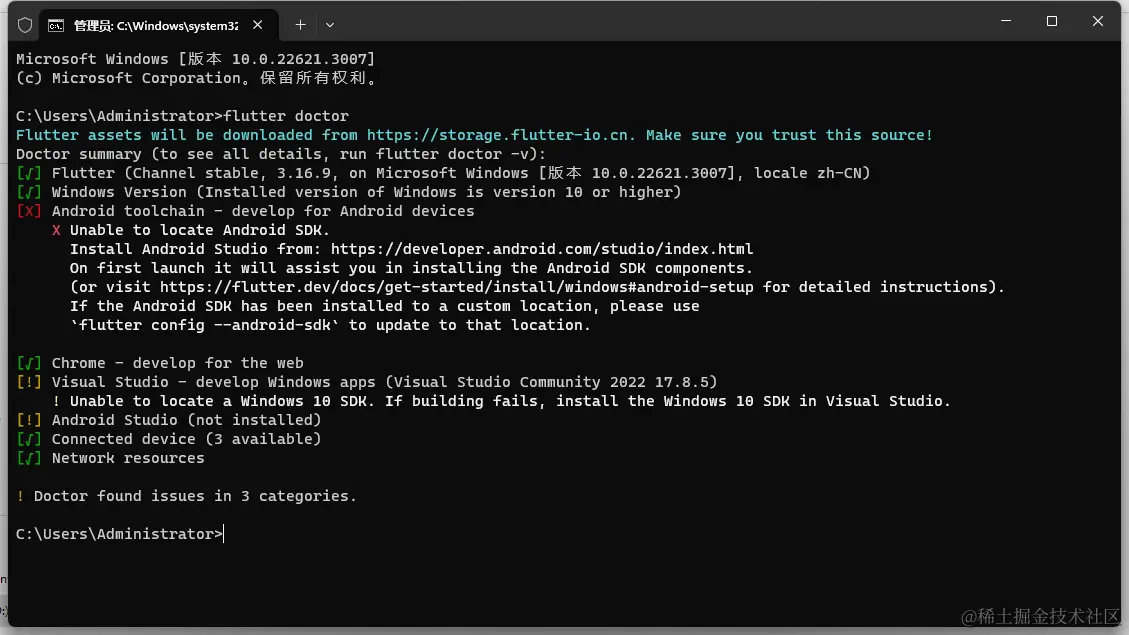1129x635 pixels.
Task: Click the yellow [!] beside Android Studio
Action: 29,420
